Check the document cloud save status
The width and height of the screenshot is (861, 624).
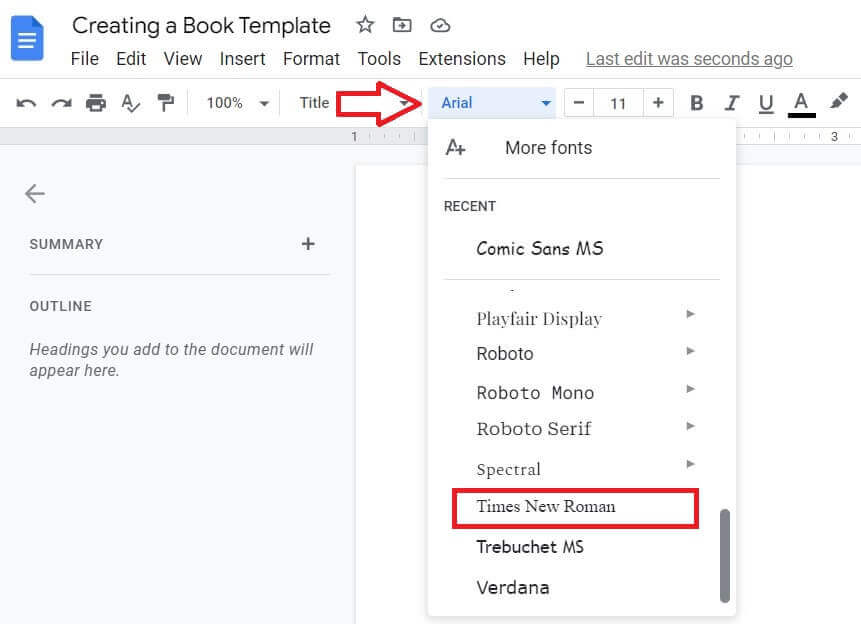point(440,25)
